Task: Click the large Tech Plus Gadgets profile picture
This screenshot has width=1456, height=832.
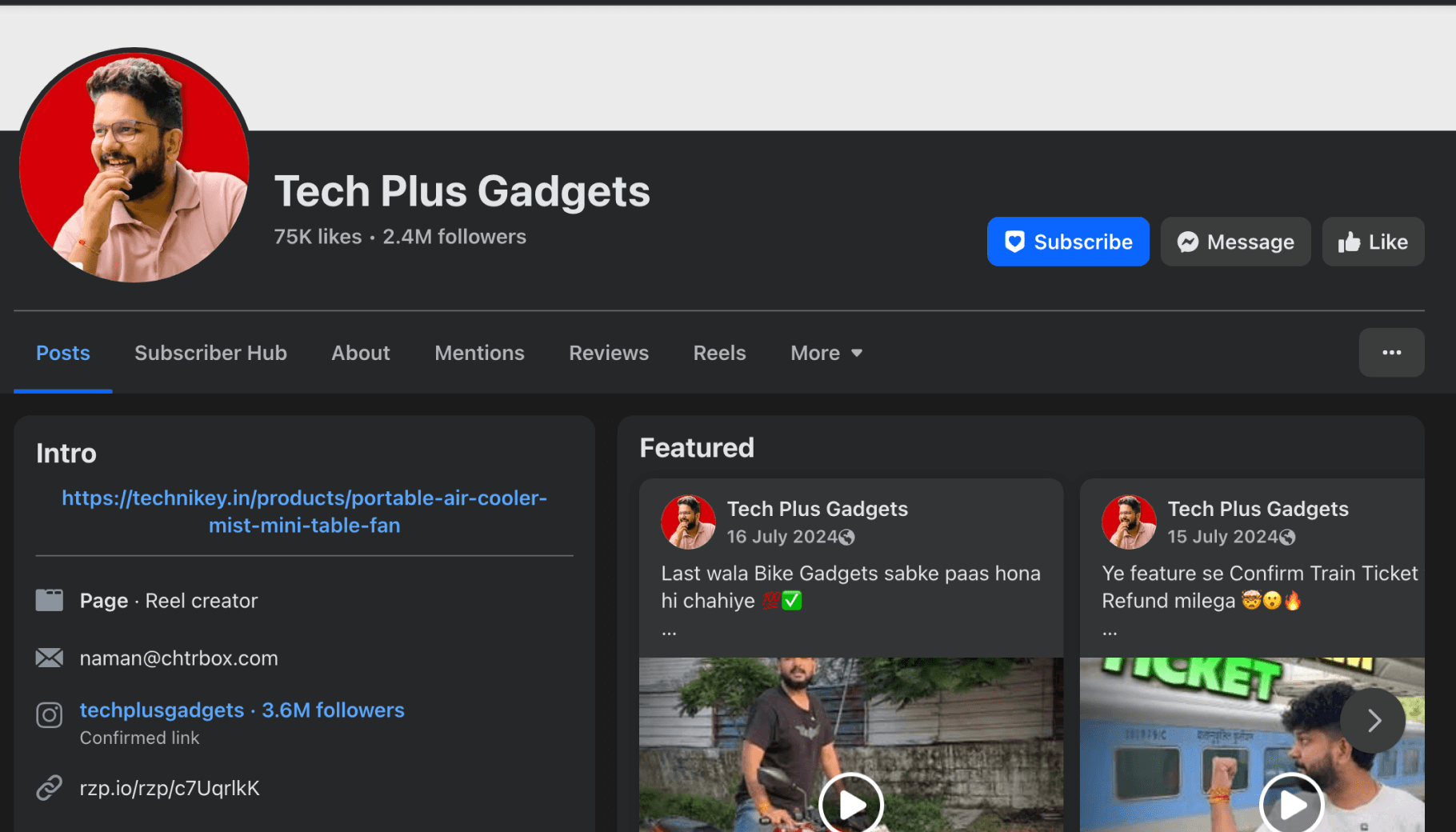Action: (134, 166)
